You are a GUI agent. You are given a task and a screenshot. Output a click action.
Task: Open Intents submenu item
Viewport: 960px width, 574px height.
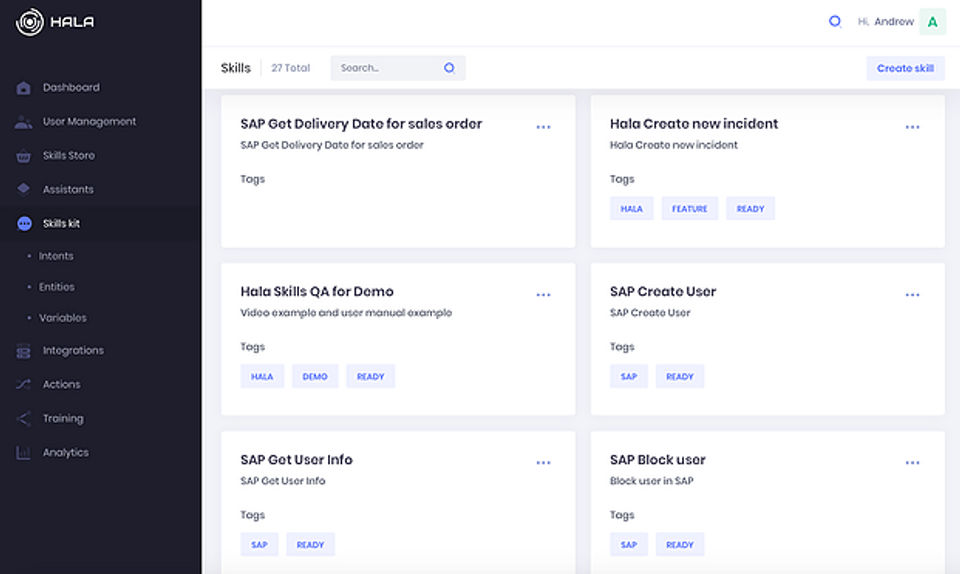[56, 256]
